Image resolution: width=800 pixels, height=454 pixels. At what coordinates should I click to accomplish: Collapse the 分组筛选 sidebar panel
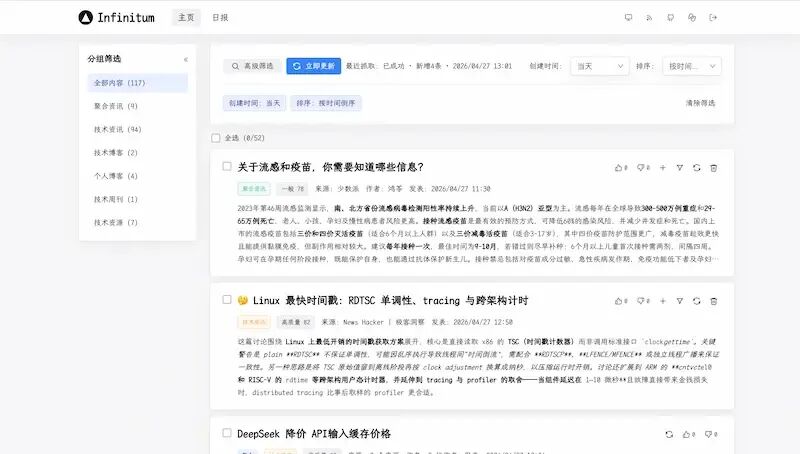186,59
